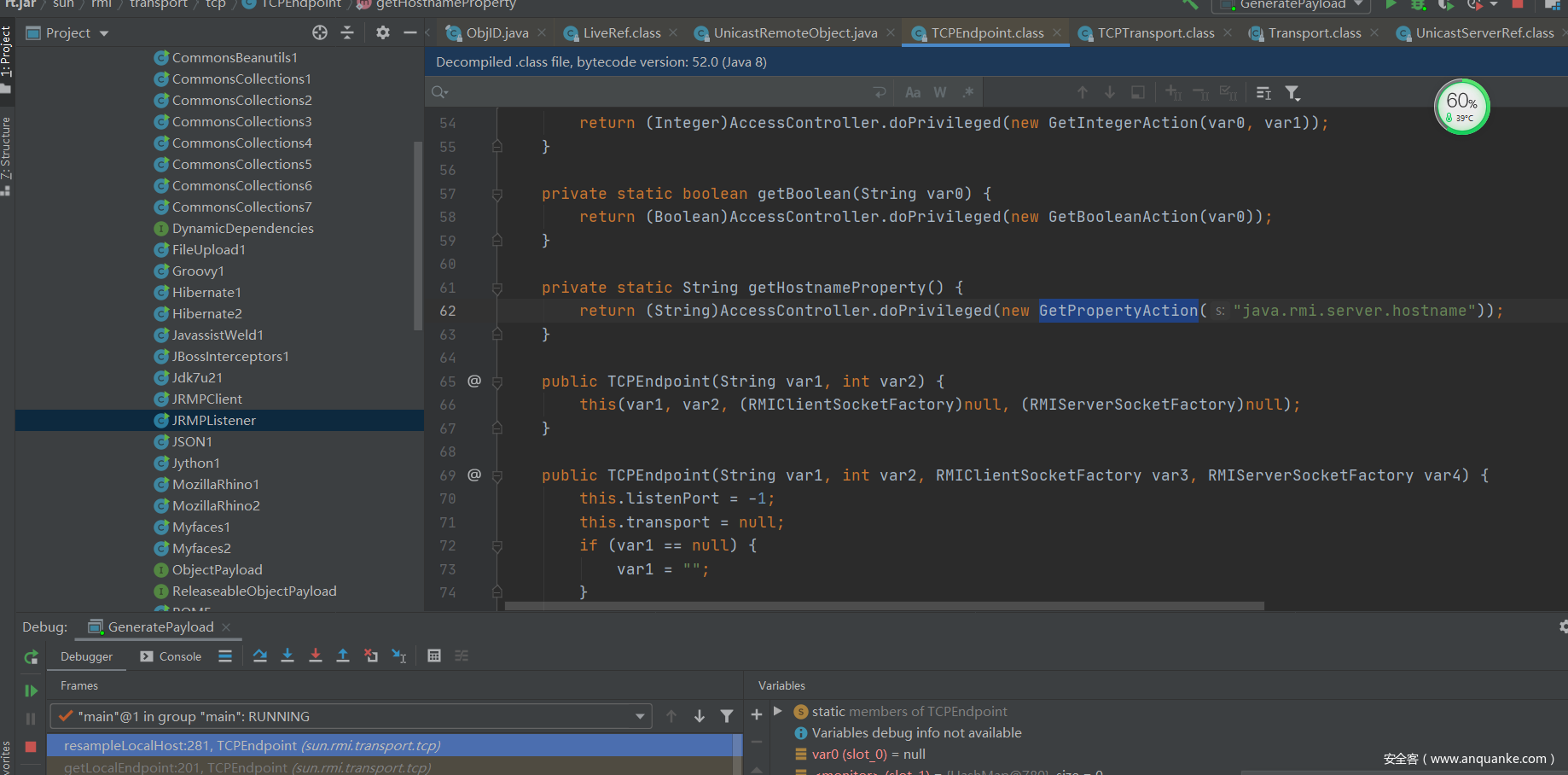Toggle Match Case in search bar
The image size is (1568, 775).
913,92
